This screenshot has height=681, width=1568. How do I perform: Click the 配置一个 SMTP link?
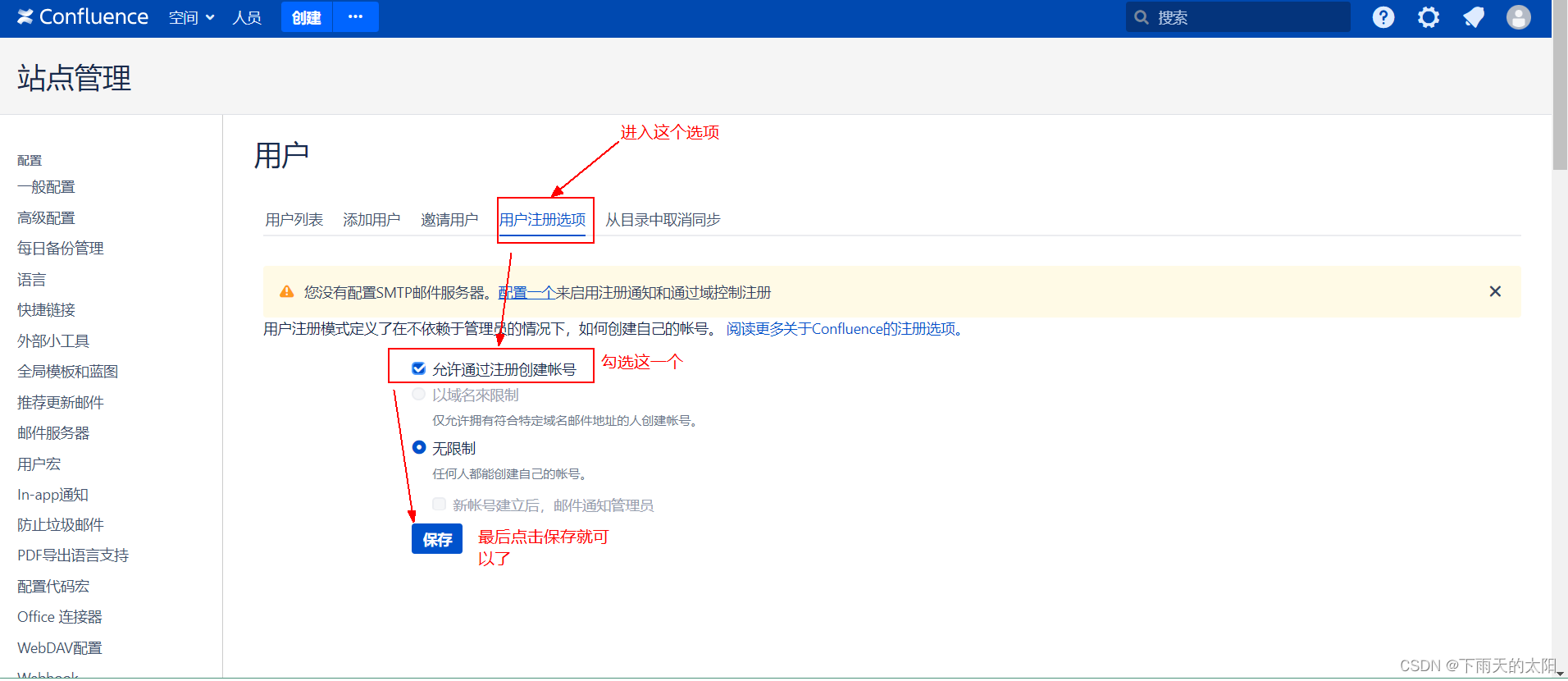(526, 292)
